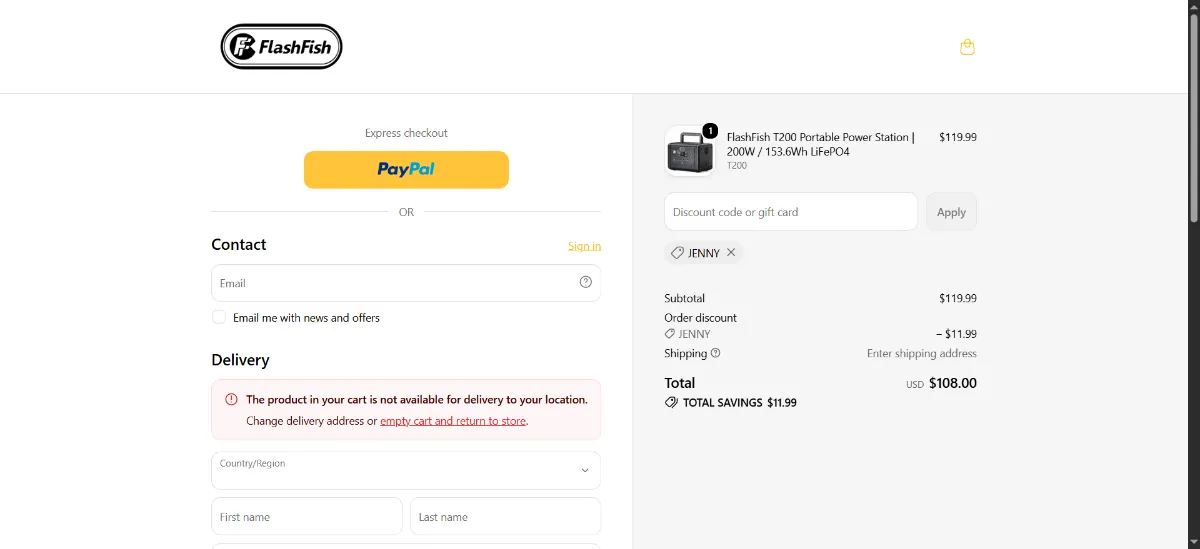This screenshot has height=549, width=1200.
Task: Click the '− $11.99' order discount amount
Action: 956,334
